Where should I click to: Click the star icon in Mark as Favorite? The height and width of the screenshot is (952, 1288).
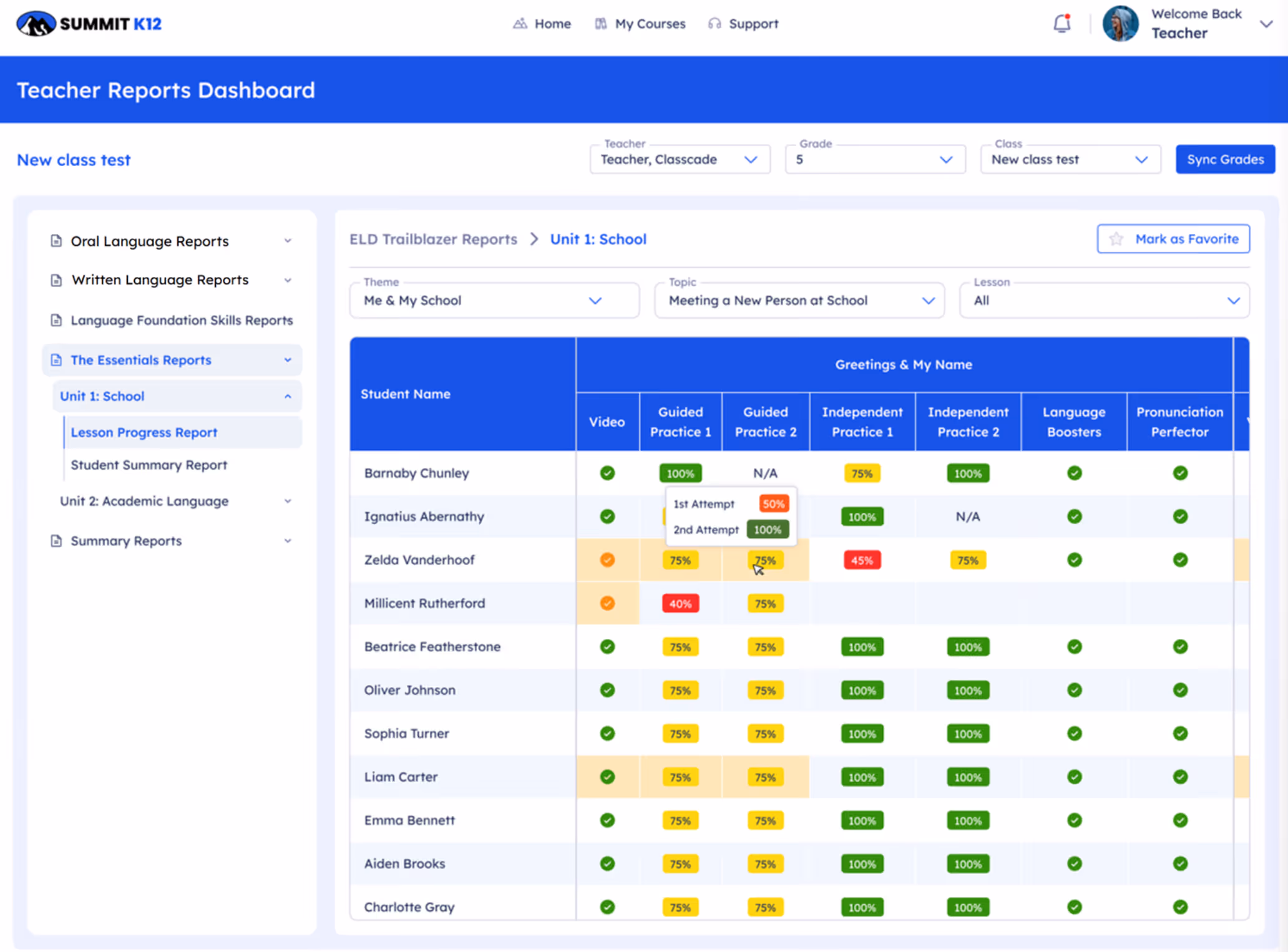(x=1116, y=239)
